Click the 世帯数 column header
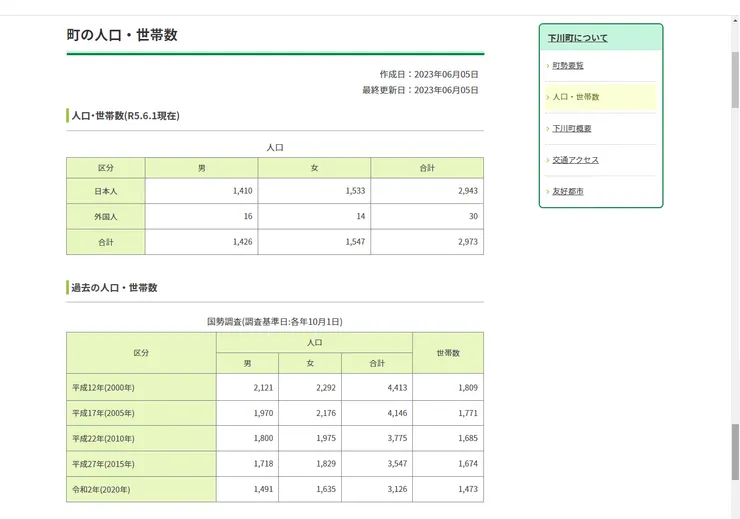 coord(448,353)
